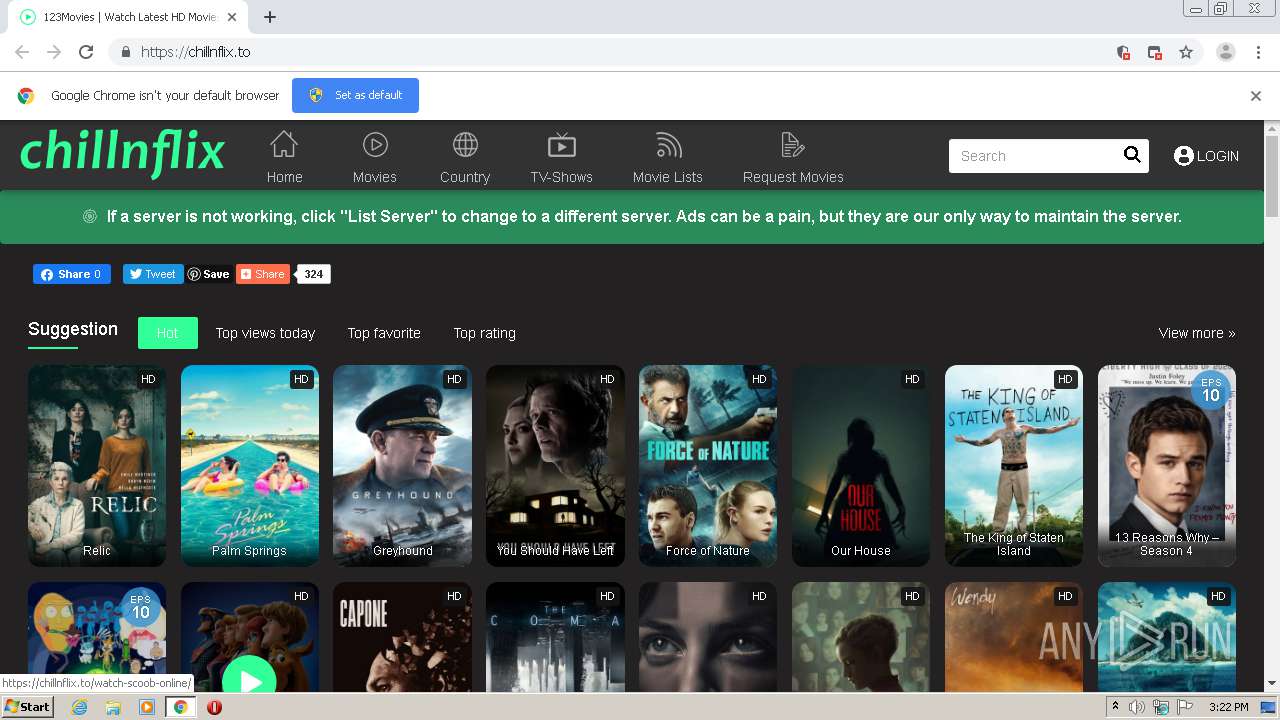
Task: Click the blocked-cookies icon in address bar
Action: point(1123,52)
